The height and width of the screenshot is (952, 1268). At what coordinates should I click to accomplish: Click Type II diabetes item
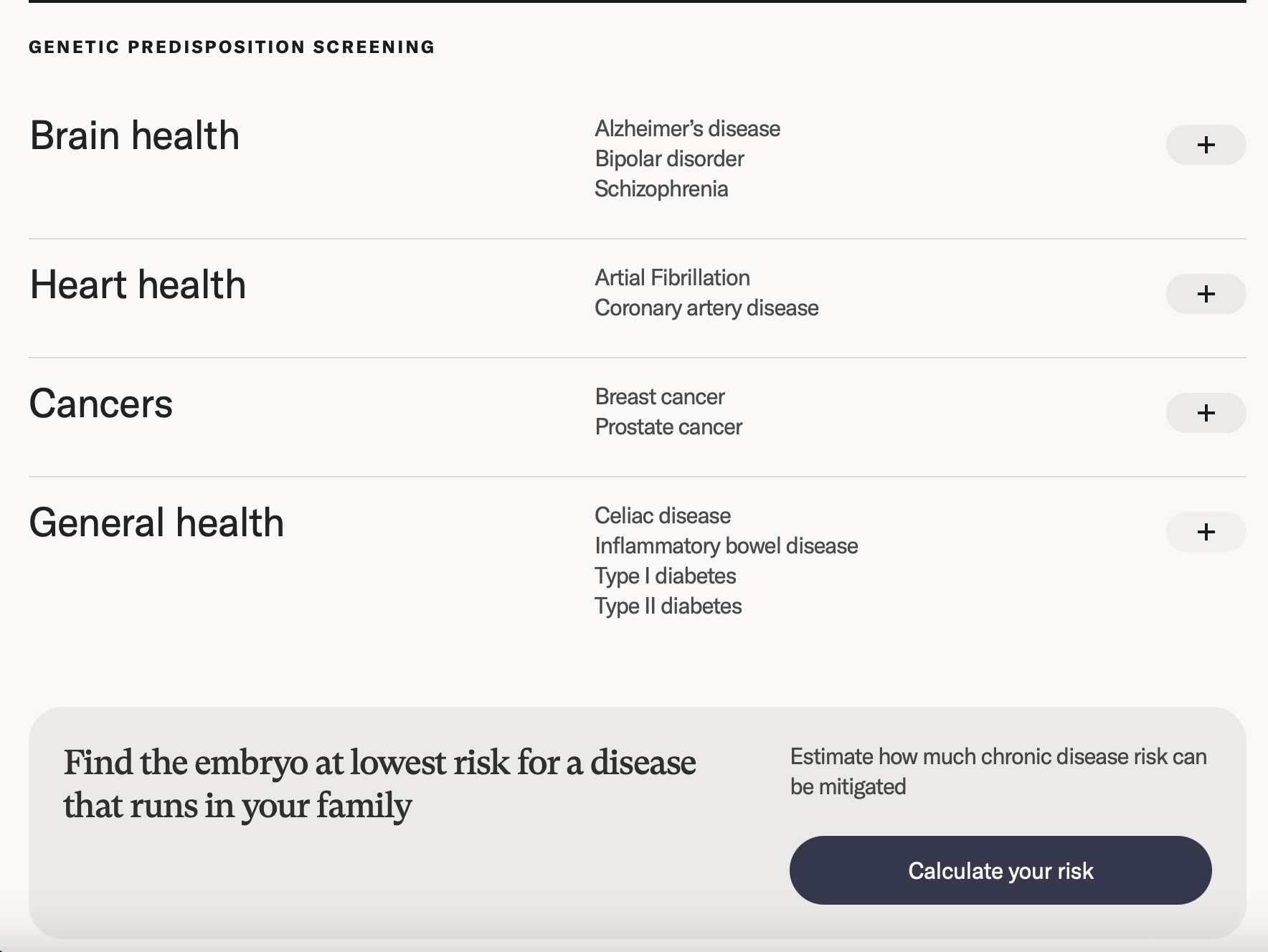668,606
